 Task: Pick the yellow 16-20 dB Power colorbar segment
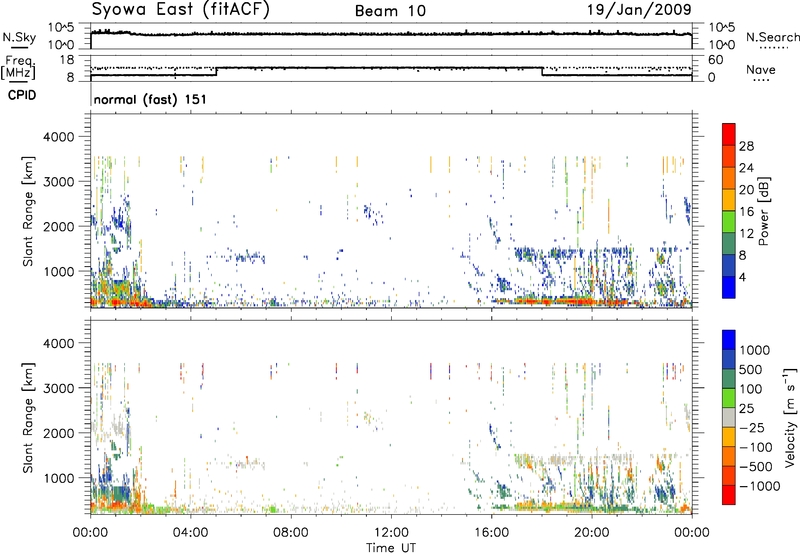(x=729, y=199)
